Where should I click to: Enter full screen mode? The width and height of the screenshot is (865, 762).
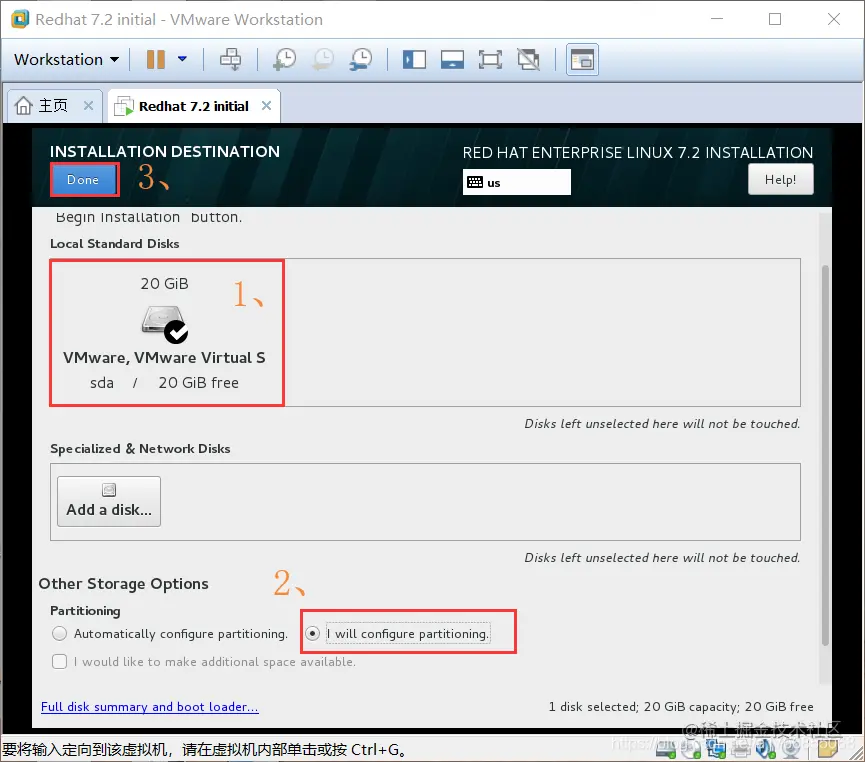click(490, 59)
